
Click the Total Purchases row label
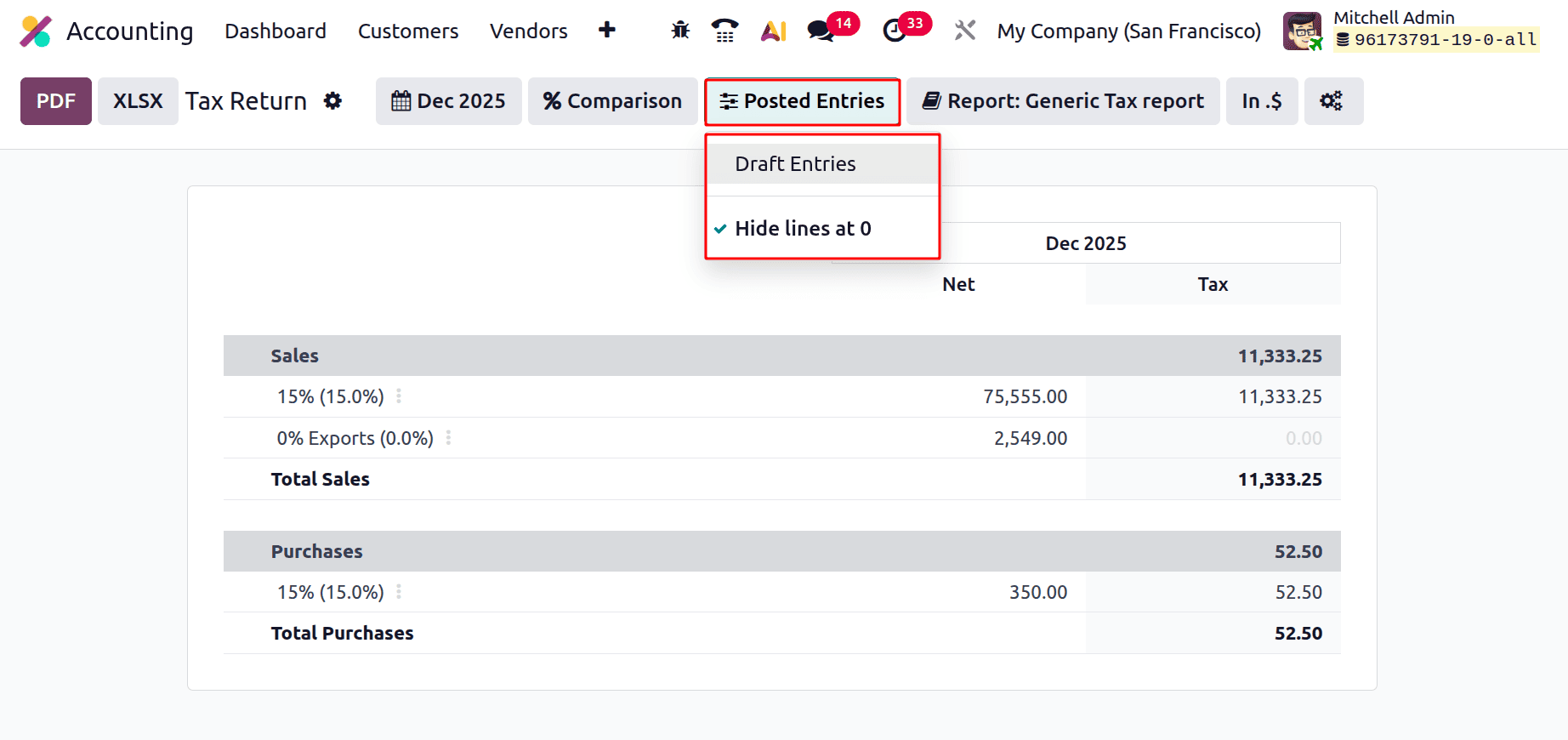(x=343, y=634)
